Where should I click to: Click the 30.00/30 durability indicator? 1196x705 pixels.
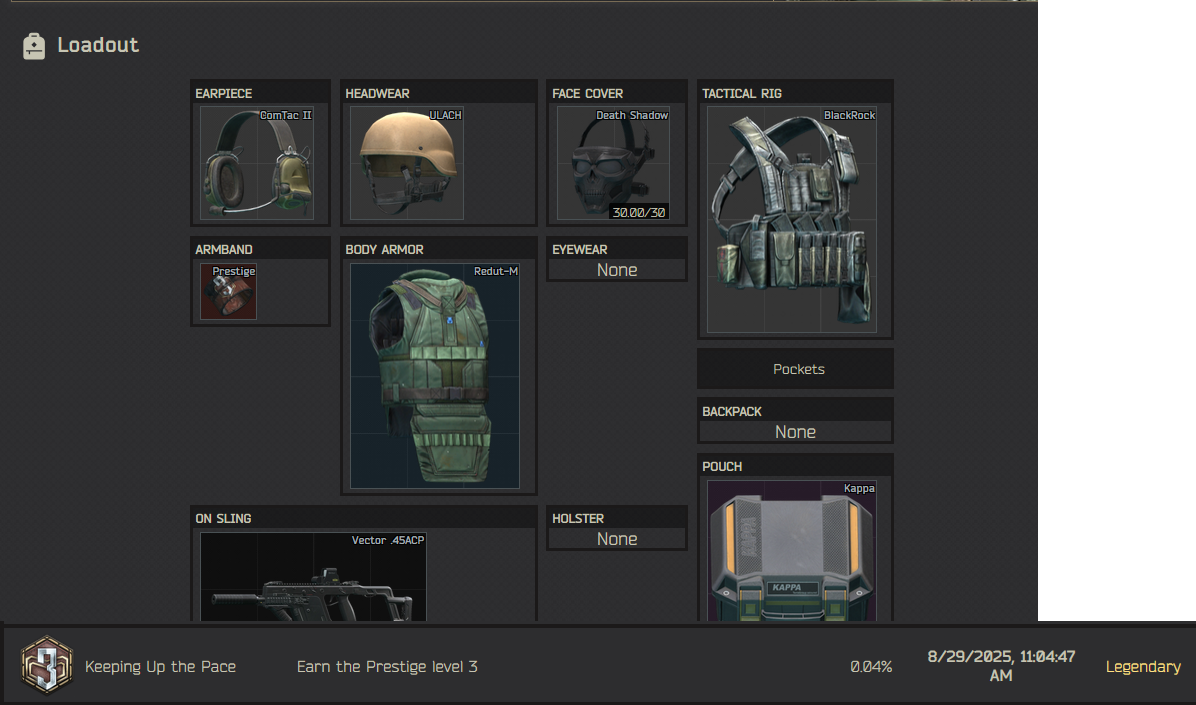pyautogui.click(x=639, y=212)
